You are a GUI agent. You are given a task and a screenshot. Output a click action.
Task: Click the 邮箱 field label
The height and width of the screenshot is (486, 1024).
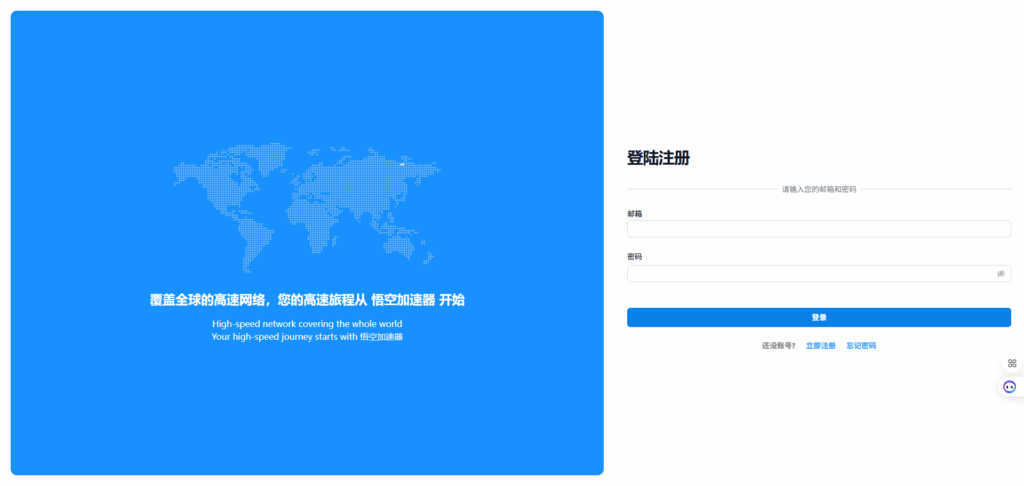tap(634, 214)
